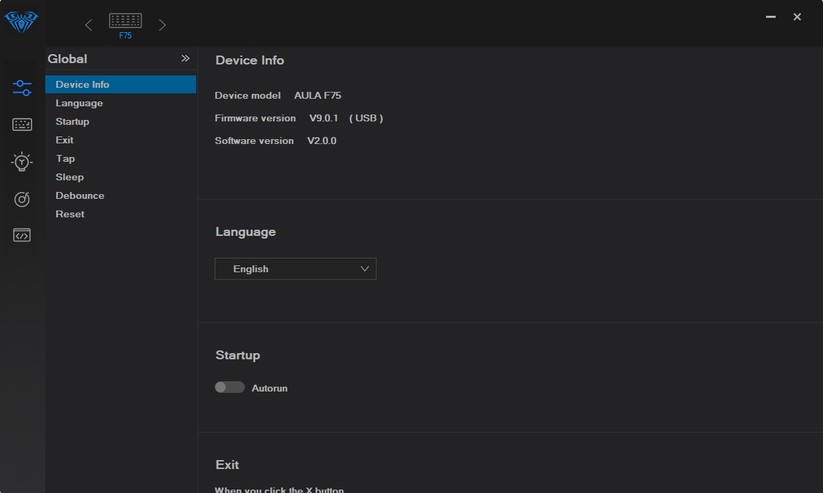Enable the Autorun toggle

click(x=230, y=387)
